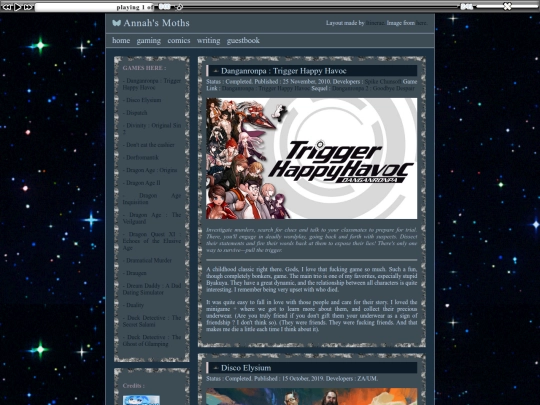Image resolution: width=540 pixels, height=405 pixels.
Task: Click the 'playing 1 of' track title field
Action: [x=95, y=7]
